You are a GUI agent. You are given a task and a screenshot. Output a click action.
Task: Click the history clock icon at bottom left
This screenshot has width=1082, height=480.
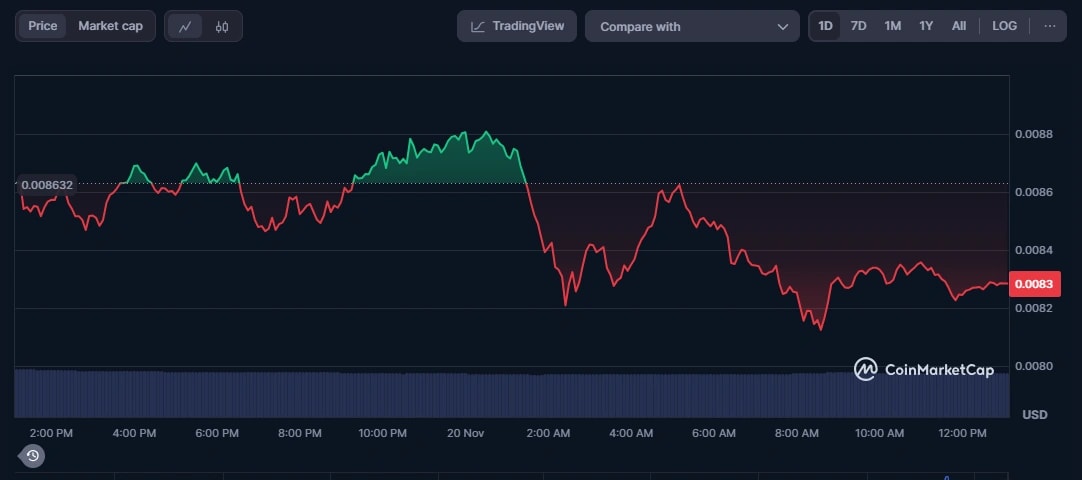tap(32, 456)
